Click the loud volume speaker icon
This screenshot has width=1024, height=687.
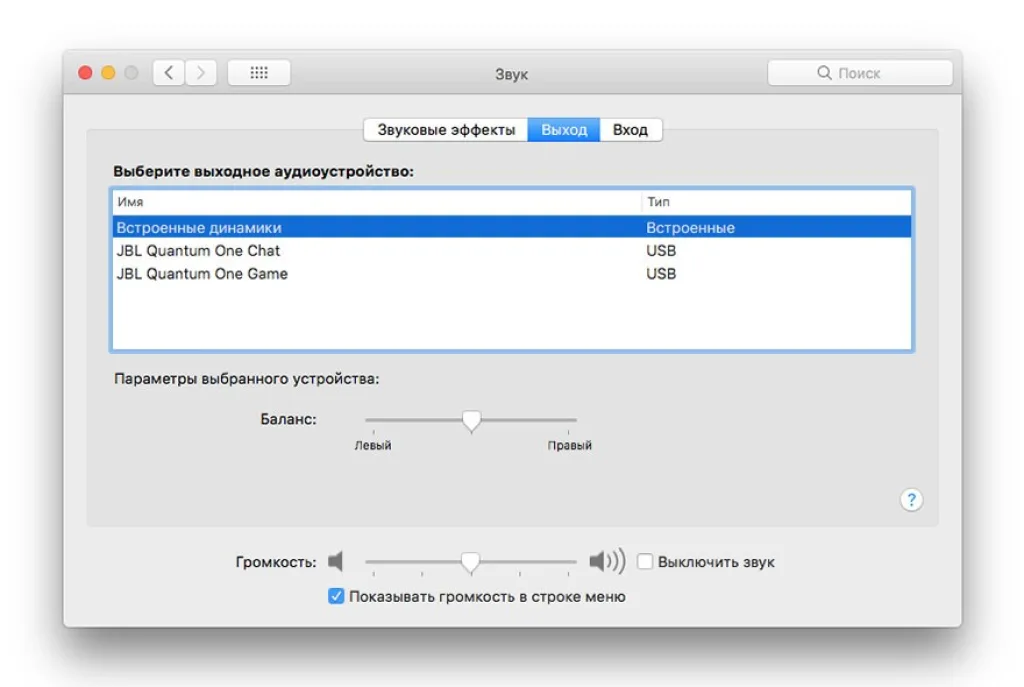click(x=607, y=561)
